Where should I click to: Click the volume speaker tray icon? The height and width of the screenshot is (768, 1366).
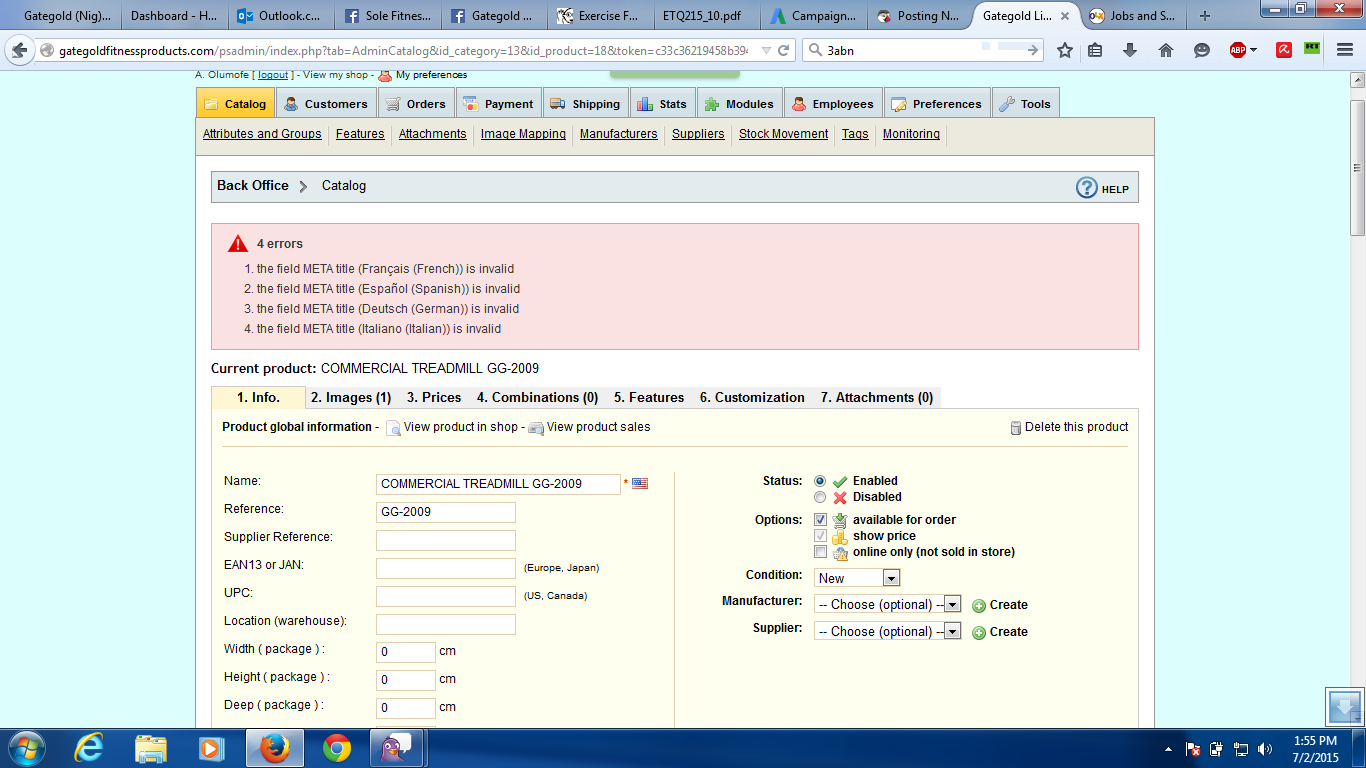click(x=1265, y=748)
